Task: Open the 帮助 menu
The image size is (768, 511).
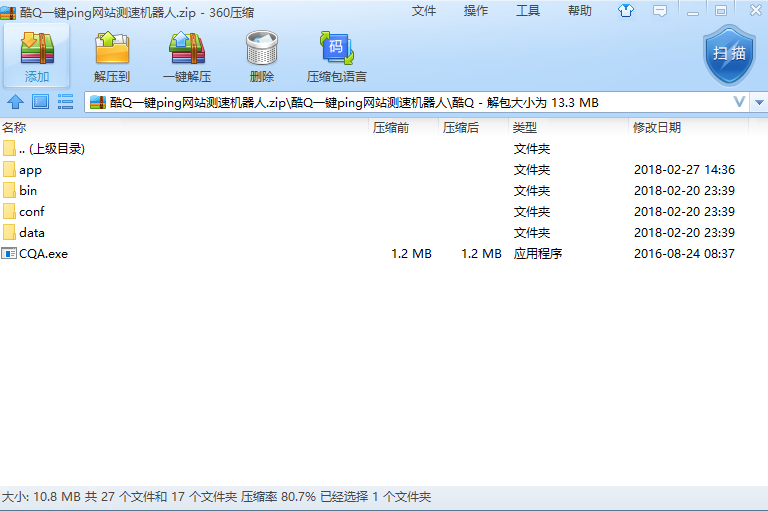Action: (x=580, y=11)
